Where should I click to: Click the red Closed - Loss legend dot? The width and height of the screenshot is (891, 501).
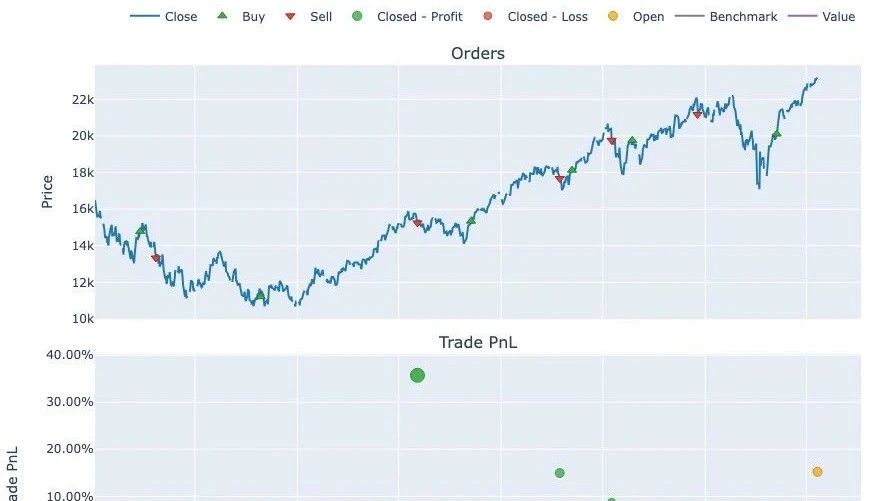488,17
